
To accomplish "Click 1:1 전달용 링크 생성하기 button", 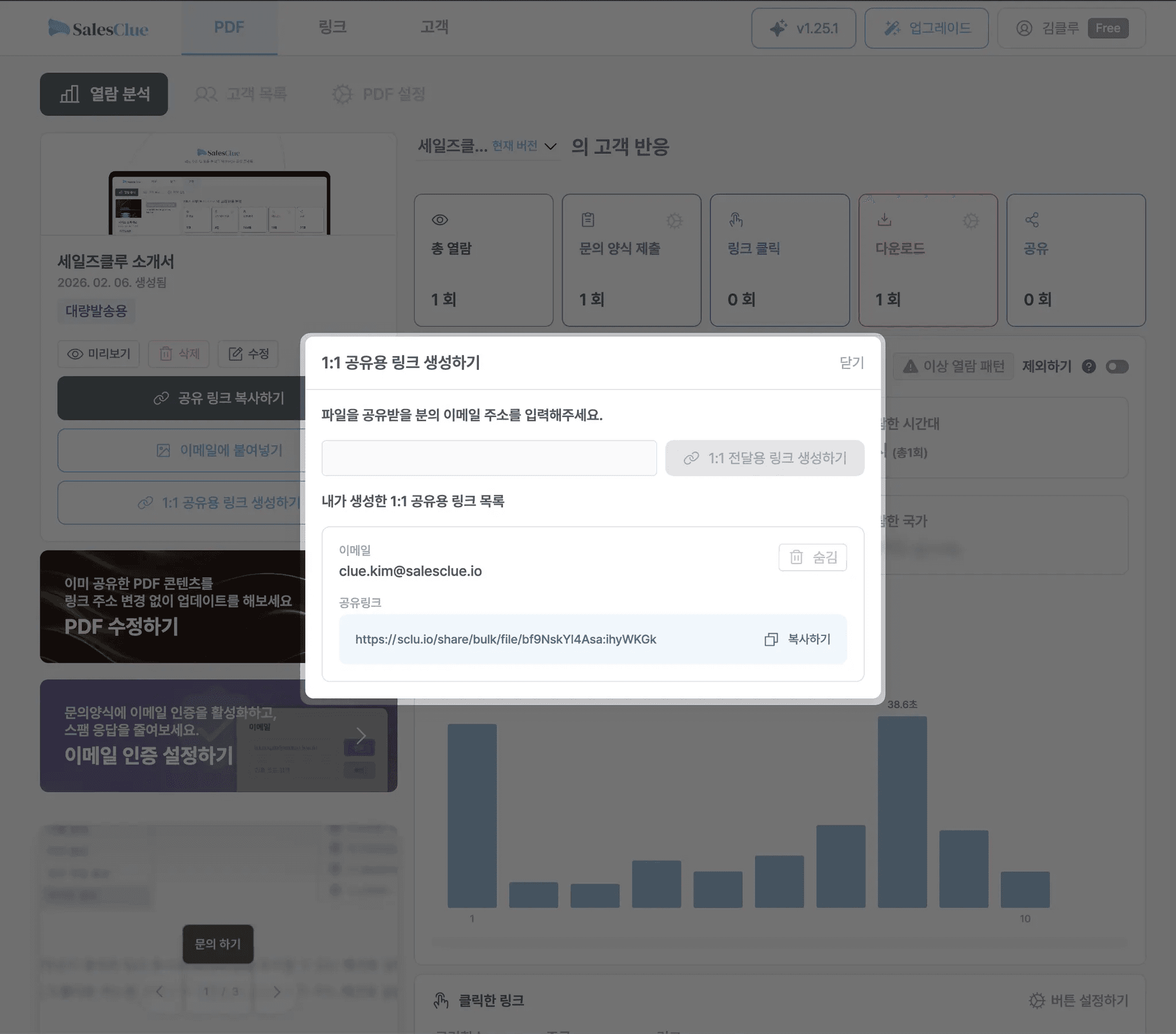I will 765,458.
